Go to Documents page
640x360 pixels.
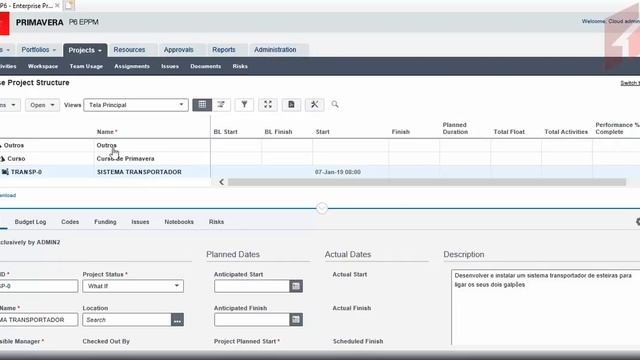(x=206, y=66)
